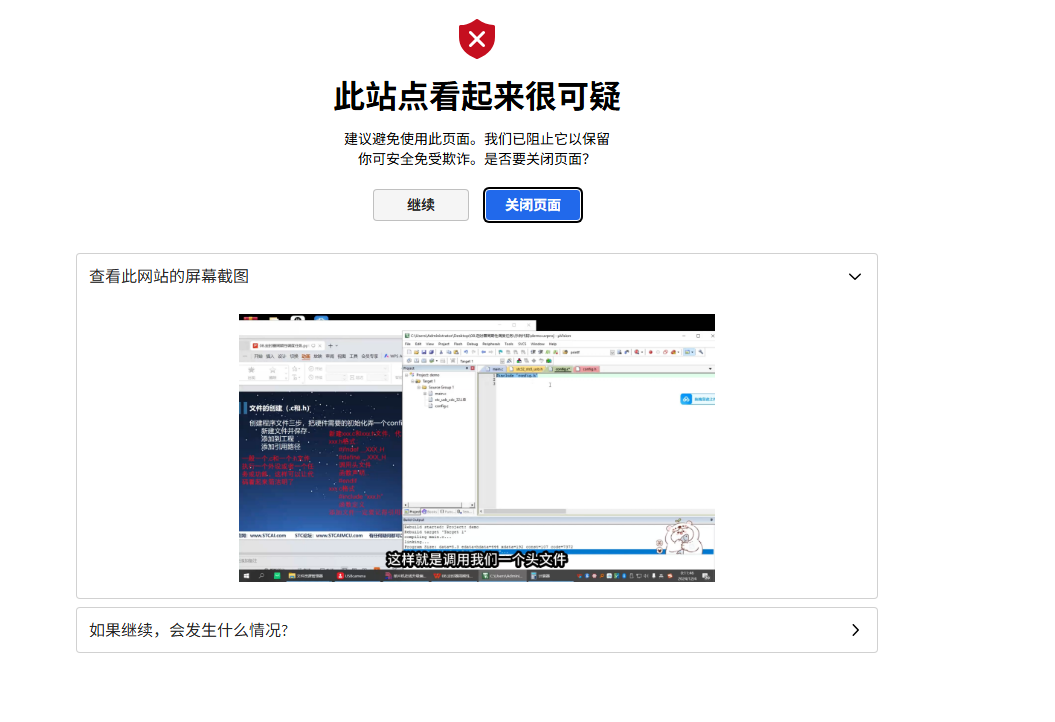
Task: Click the red shield warning icon
Action: (477, 39)
